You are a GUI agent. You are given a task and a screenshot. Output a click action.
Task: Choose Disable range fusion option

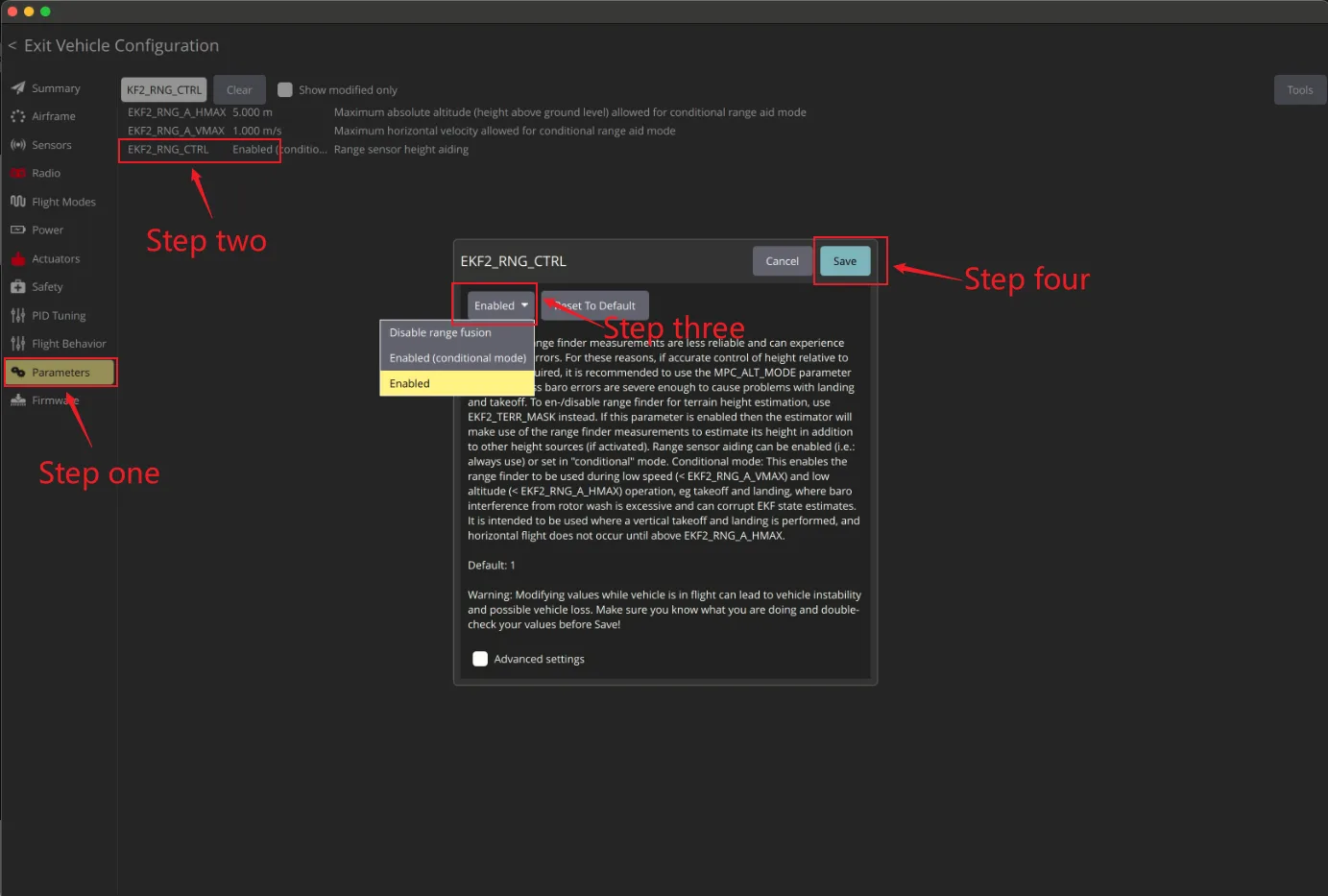pyautogui.click(x=457, y=332)
